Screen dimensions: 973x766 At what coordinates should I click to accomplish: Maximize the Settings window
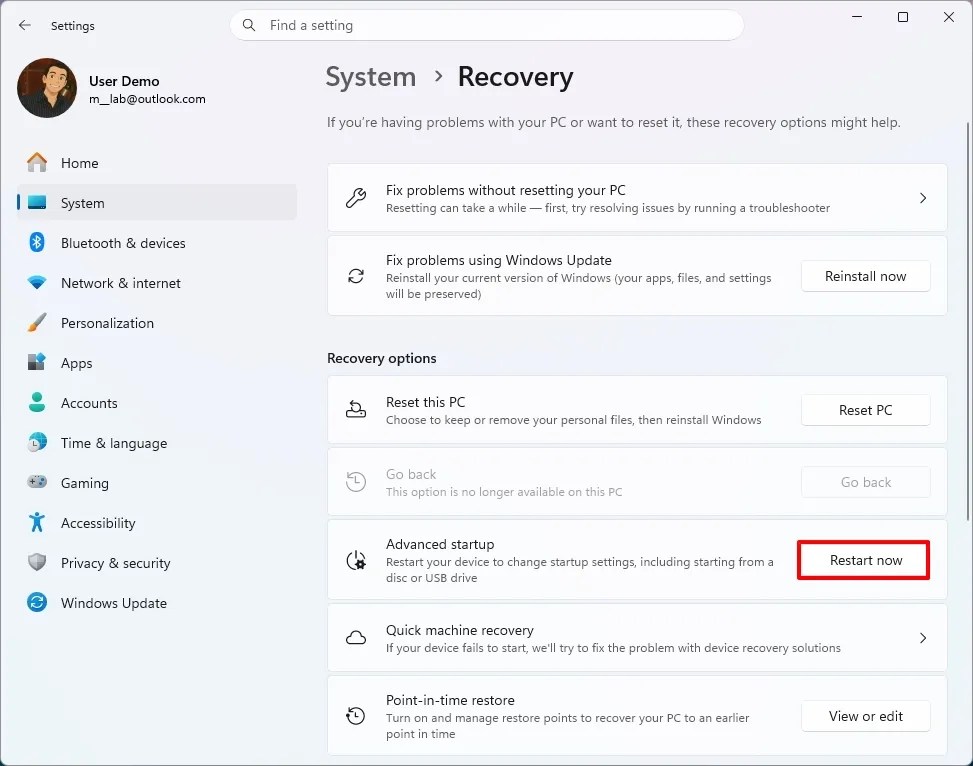[903, 17]
